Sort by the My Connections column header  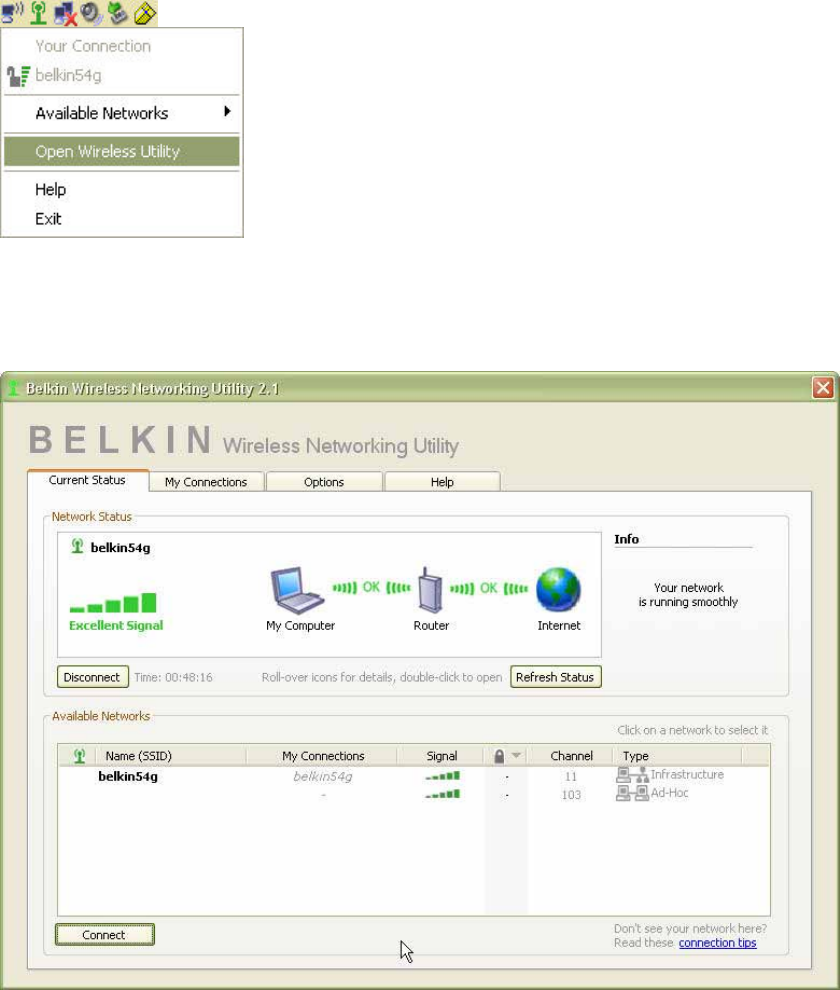[x=323, y=756]
